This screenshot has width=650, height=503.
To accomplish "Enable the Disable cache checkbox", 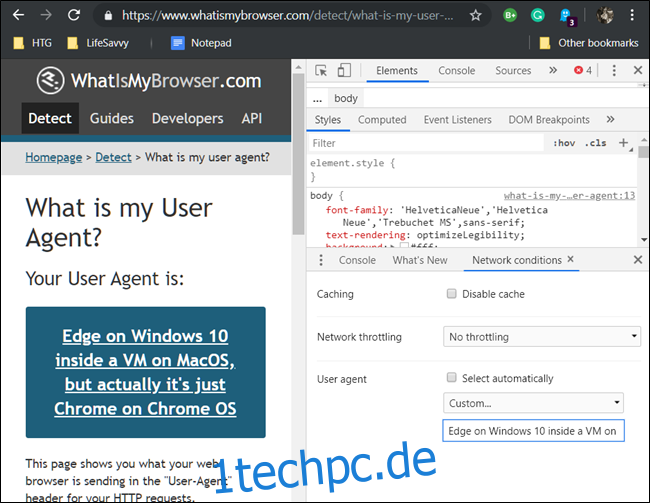I will pos(452,294).
